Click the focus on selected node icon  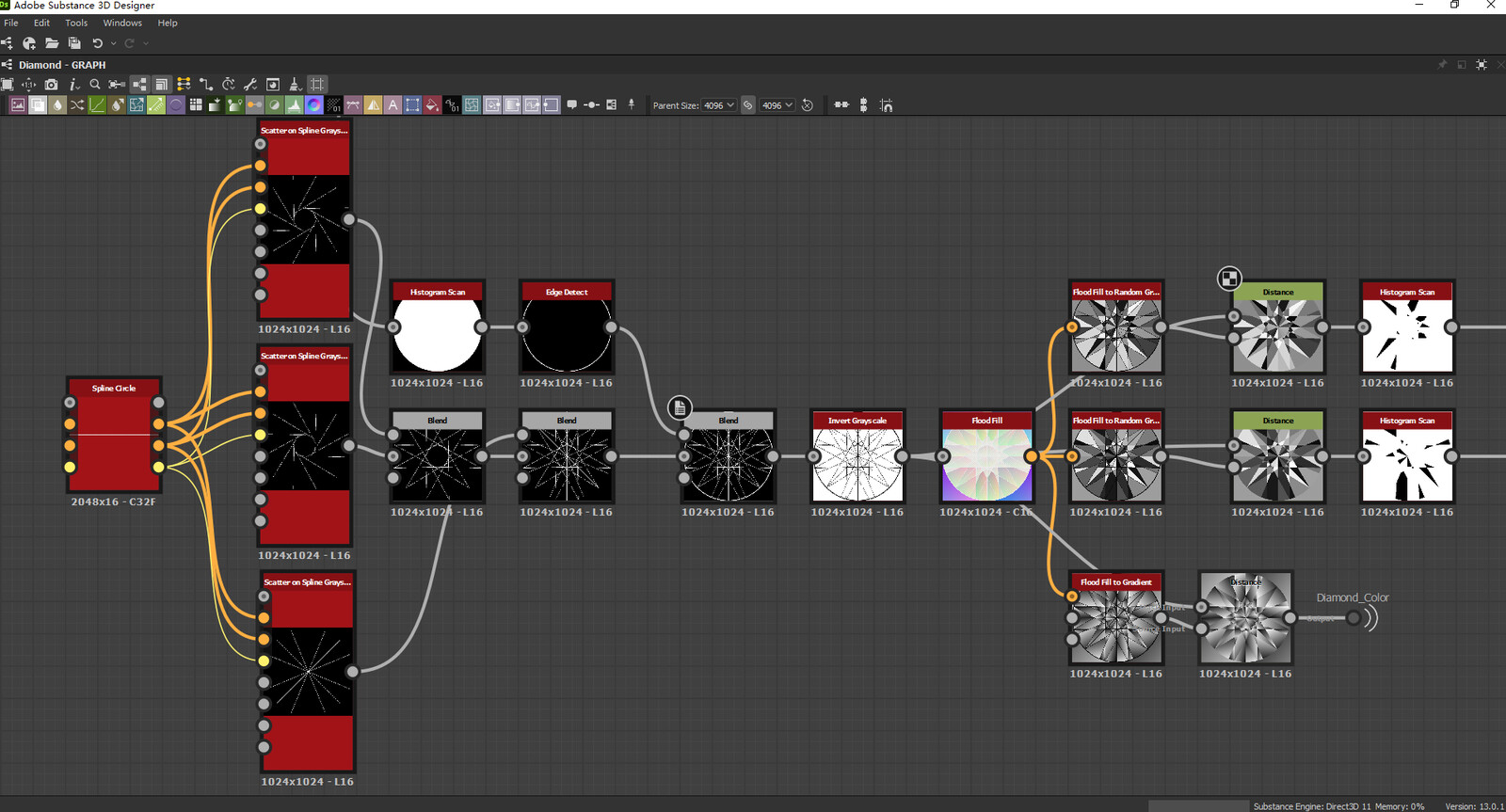[117, 85]
